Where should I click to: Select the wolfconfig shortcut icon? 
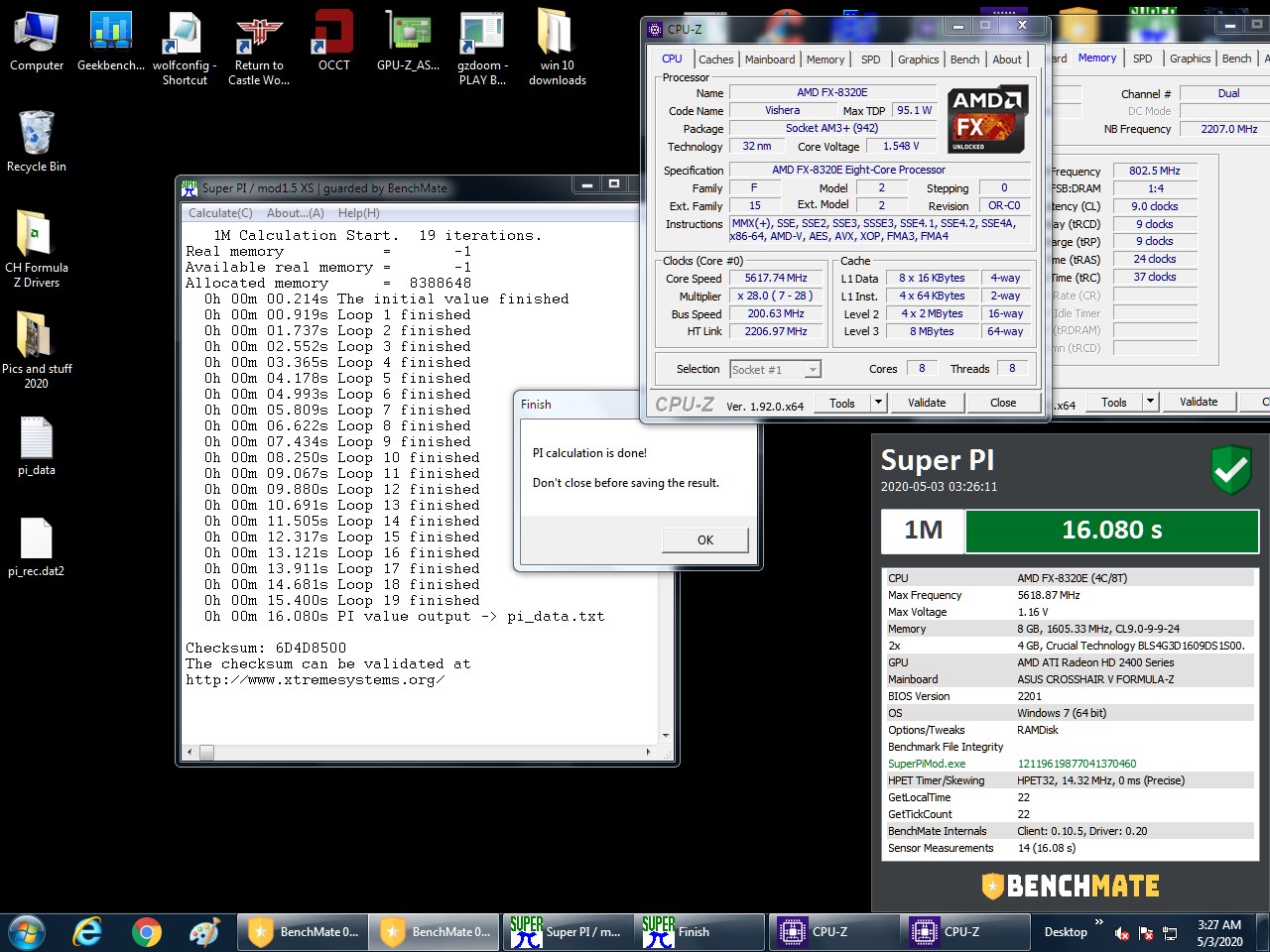click(185, 48)
